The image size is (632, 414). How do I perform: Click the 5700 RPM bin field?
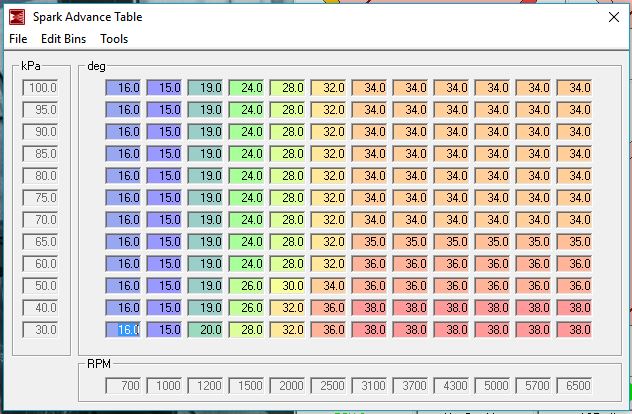[534, 385]
